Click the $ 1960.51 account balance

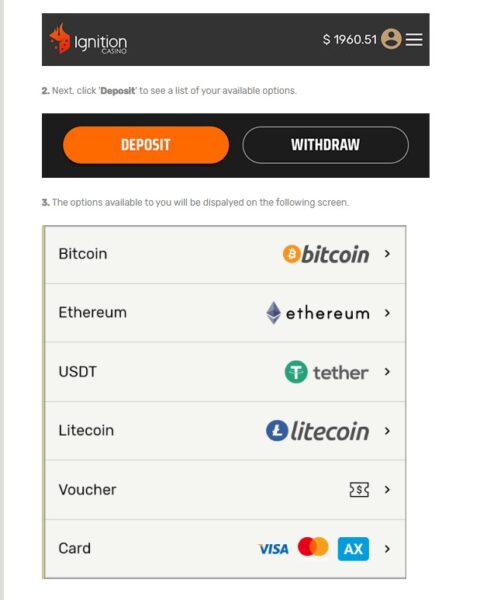pyautogui.click(x=350, y=39)
